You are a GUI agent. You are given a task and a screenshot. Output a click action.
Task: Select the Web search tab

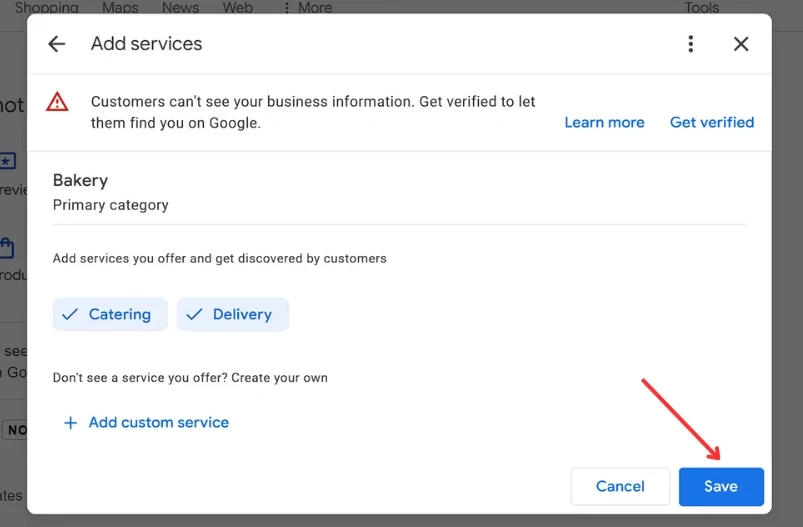pyautogui.click(x=237, y=8)
